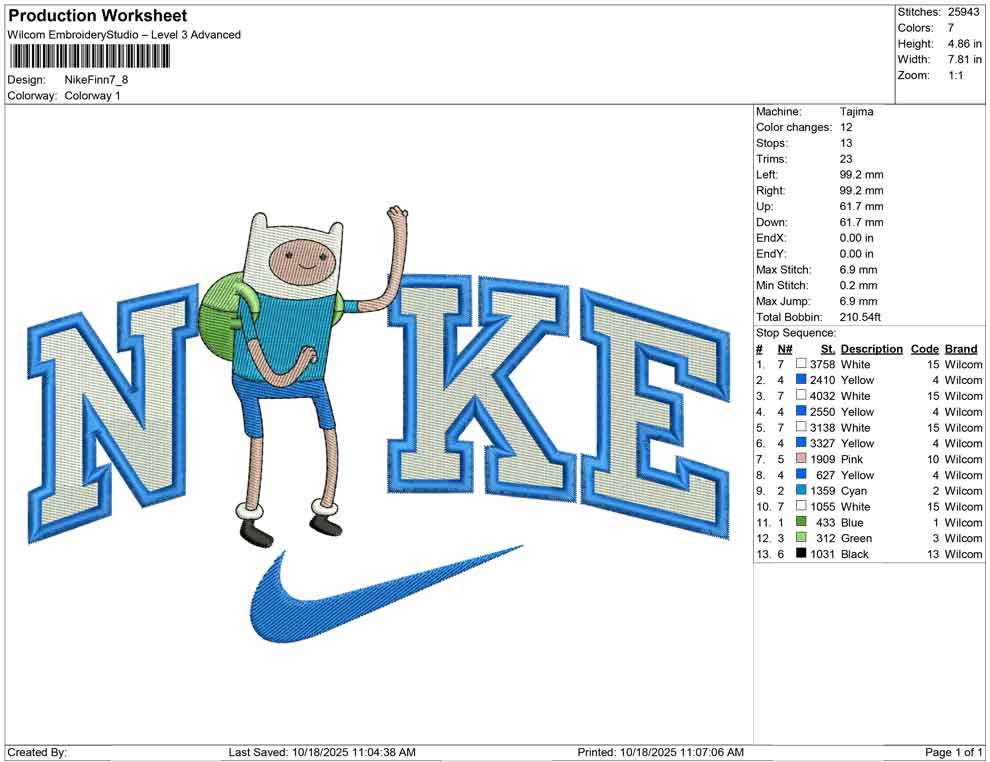Viewport: 990px width, 762px height.
Task: Click the Min Stitch value "0.2 mm"
Action: click(859, 285)
